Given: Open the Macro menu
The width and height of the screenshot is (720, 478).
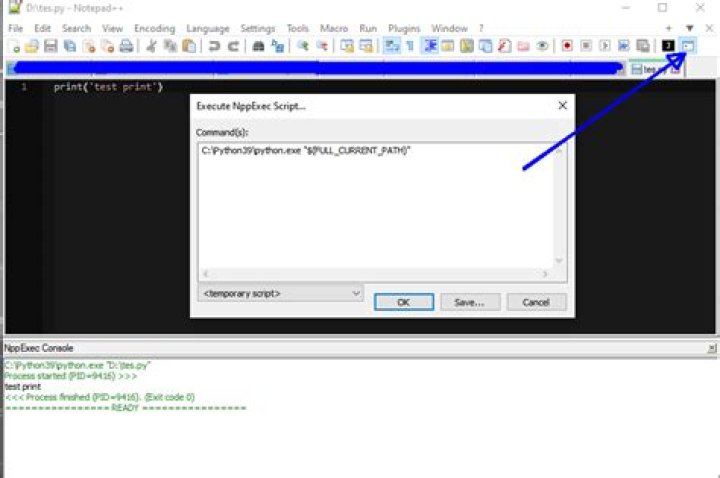Looking at the screenshot, I should coord(334,28).
